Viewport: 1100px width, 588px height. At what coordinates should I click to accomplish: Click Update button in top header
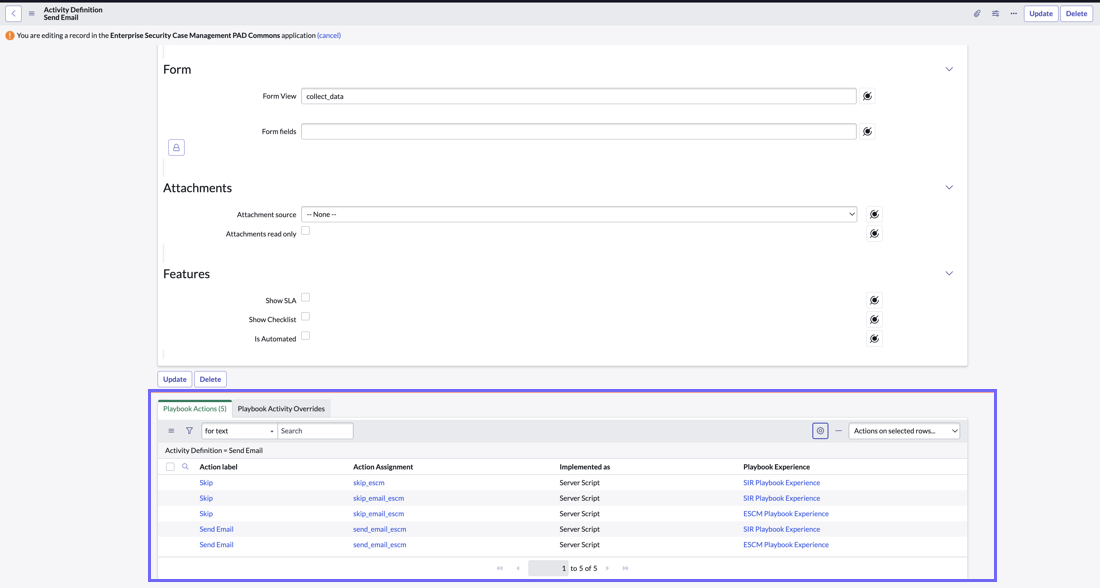(x=1041, y=13)
